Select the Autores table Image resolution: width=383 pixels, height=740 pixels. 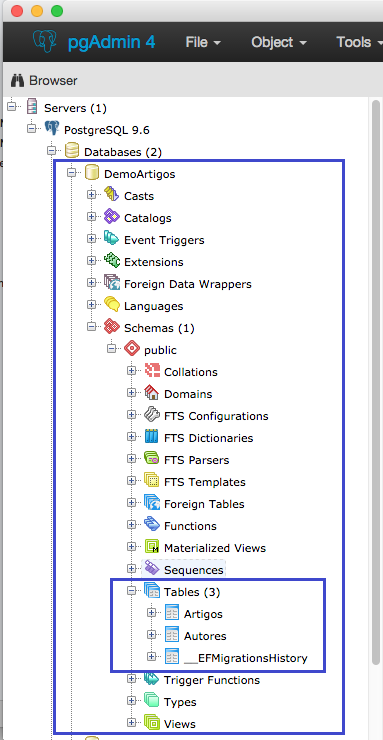click(205, 636)
